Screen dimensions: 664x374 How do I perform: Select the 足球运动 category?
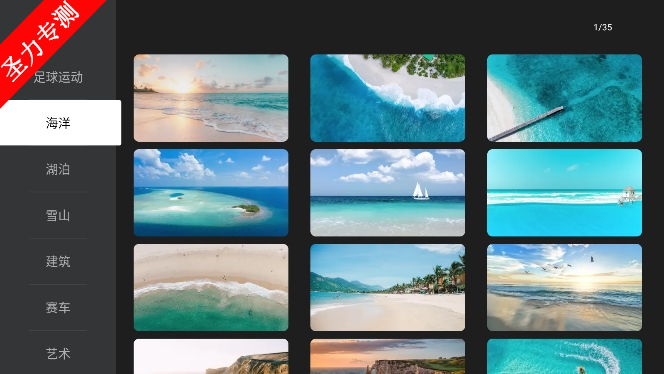click(58, 77)
